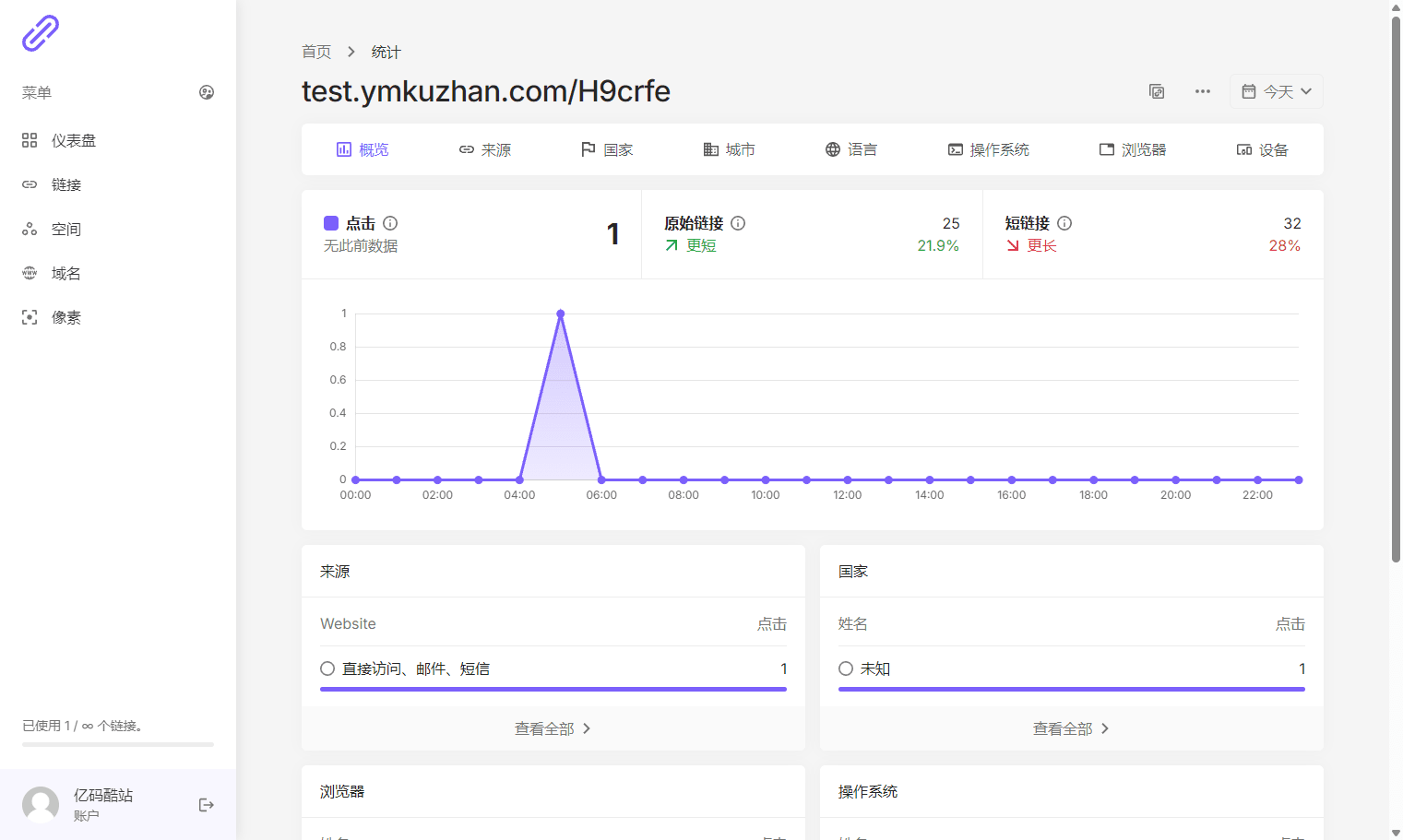Click the info icon next to 短链接
This screenshot has width=1403, height=840.
click(1064, 223)
